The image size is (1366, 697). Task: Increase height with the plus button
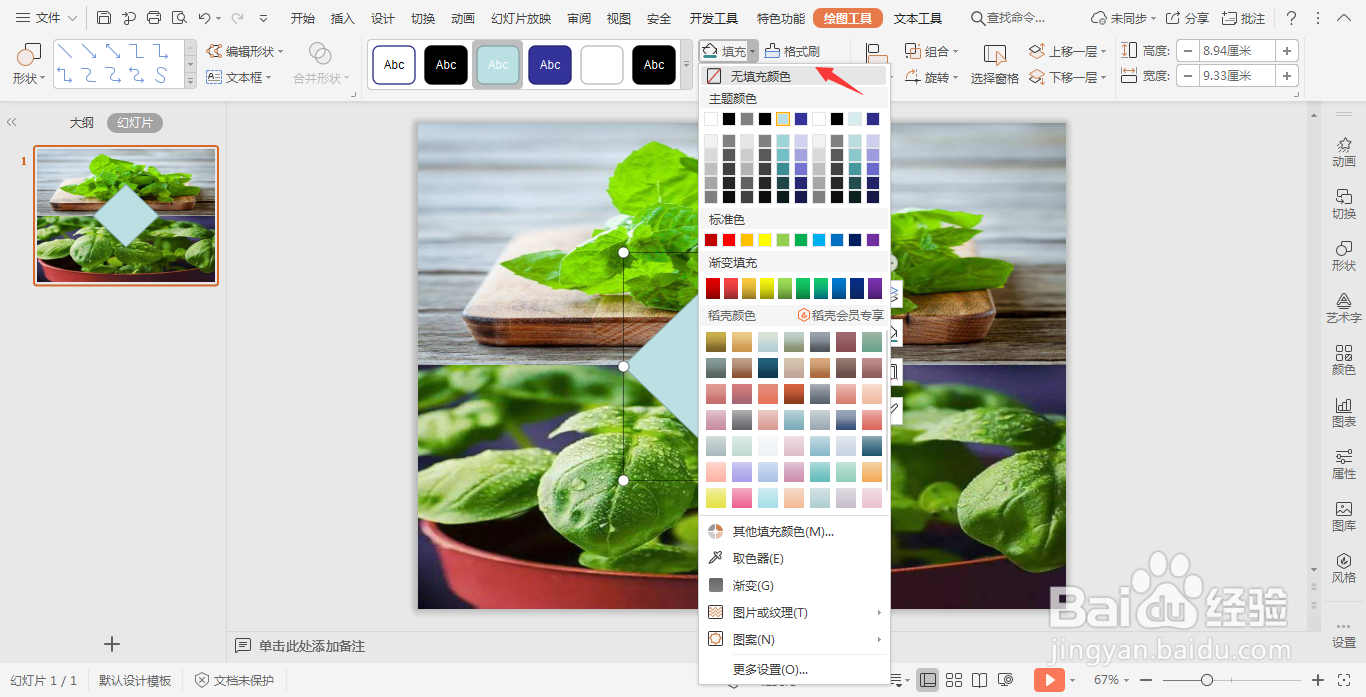pos(1287,50)
